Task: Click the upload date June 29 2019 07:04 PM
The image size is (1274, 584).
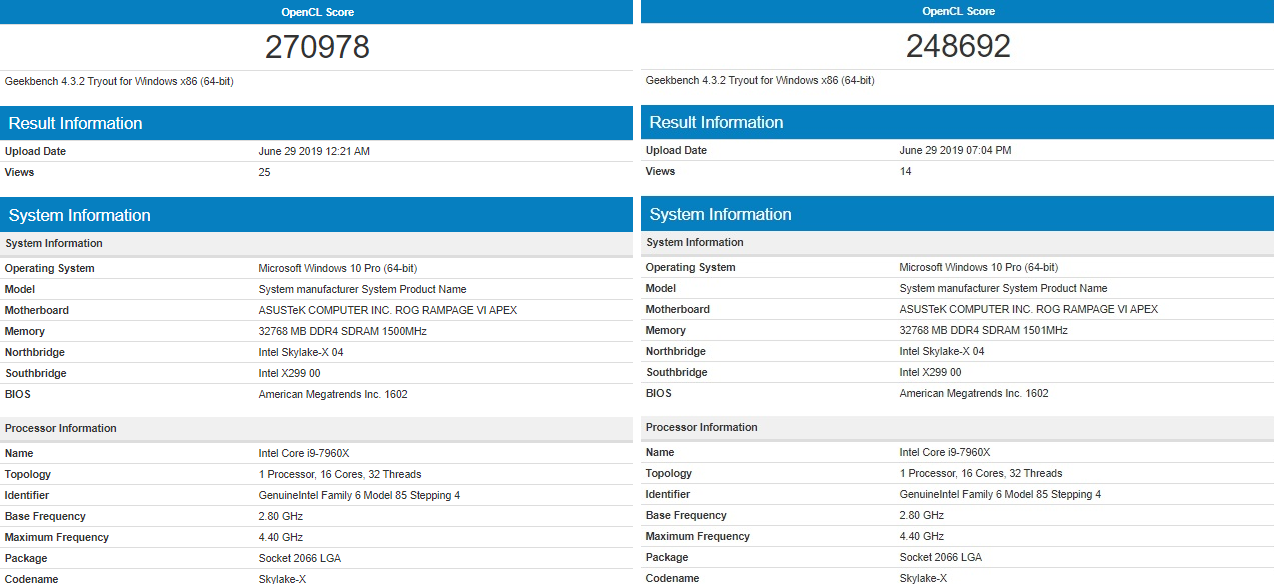Action: point(955,150)
